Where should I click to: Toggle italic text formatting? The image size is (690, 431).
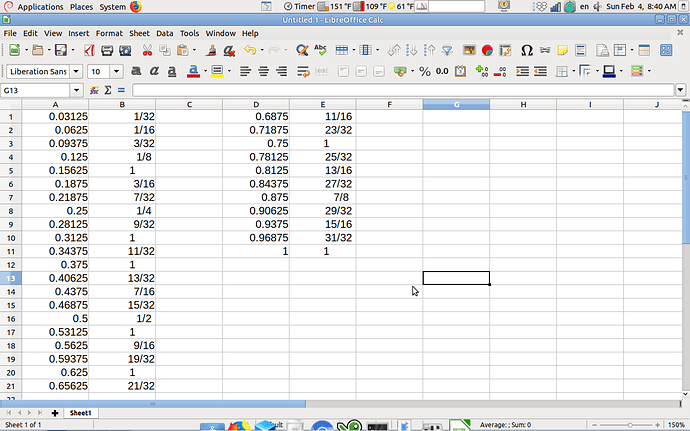coord(154,71)
